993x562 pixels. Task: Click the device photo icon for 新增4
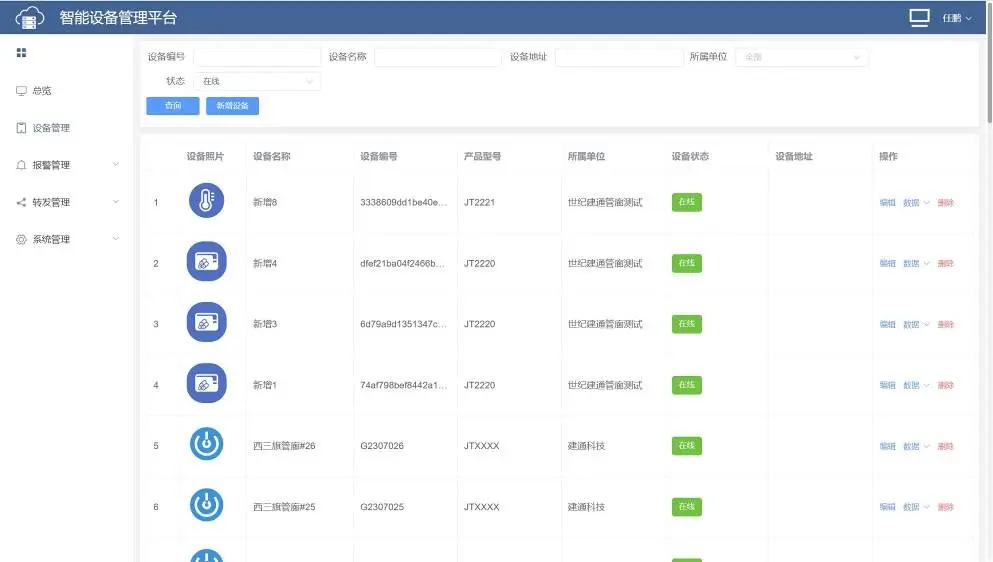(x=206, y=261)
